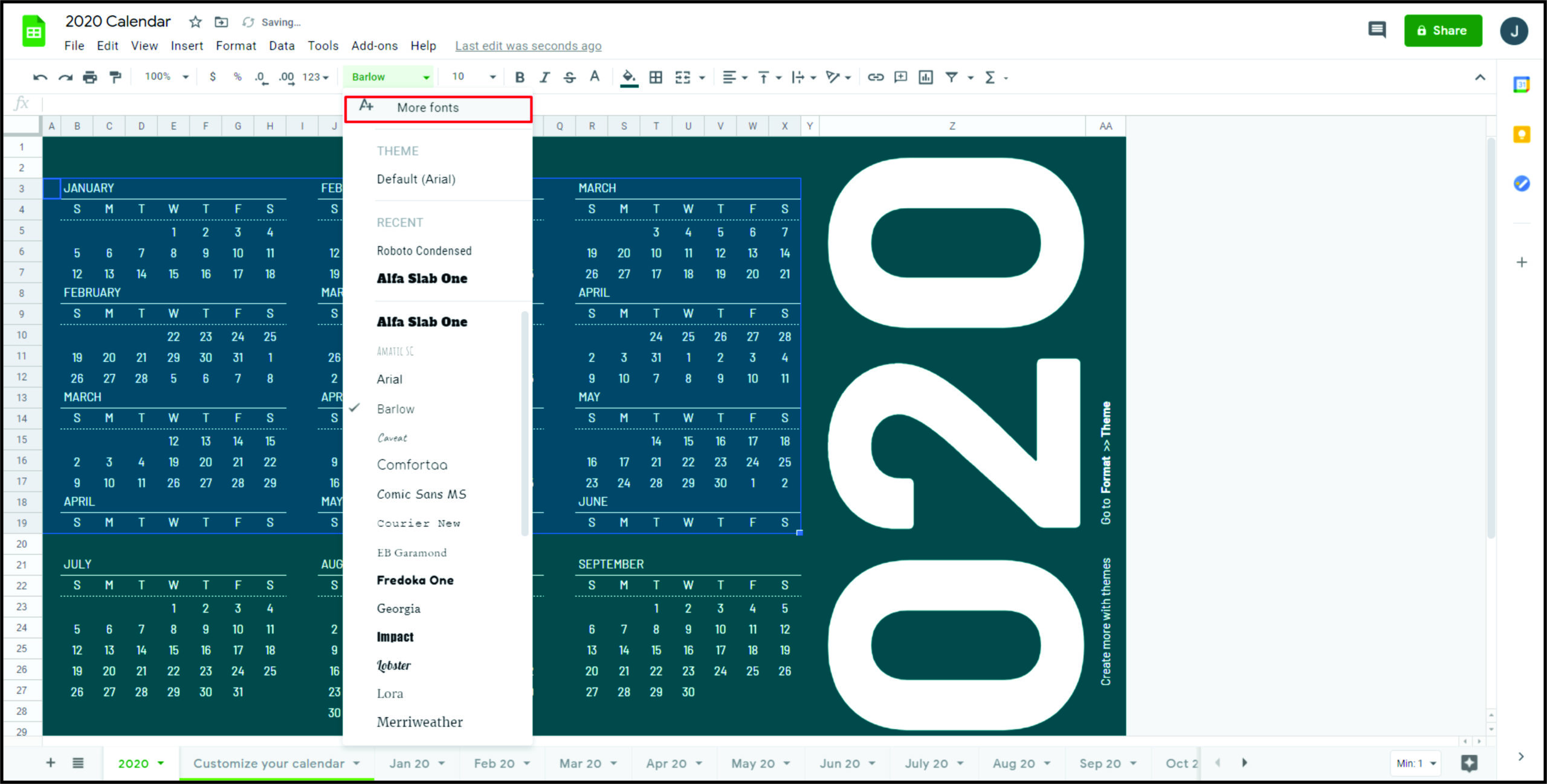Viewport: 1547px width, 784px height.
Task: Click the paint format roller icon
Action: [115, 77]
